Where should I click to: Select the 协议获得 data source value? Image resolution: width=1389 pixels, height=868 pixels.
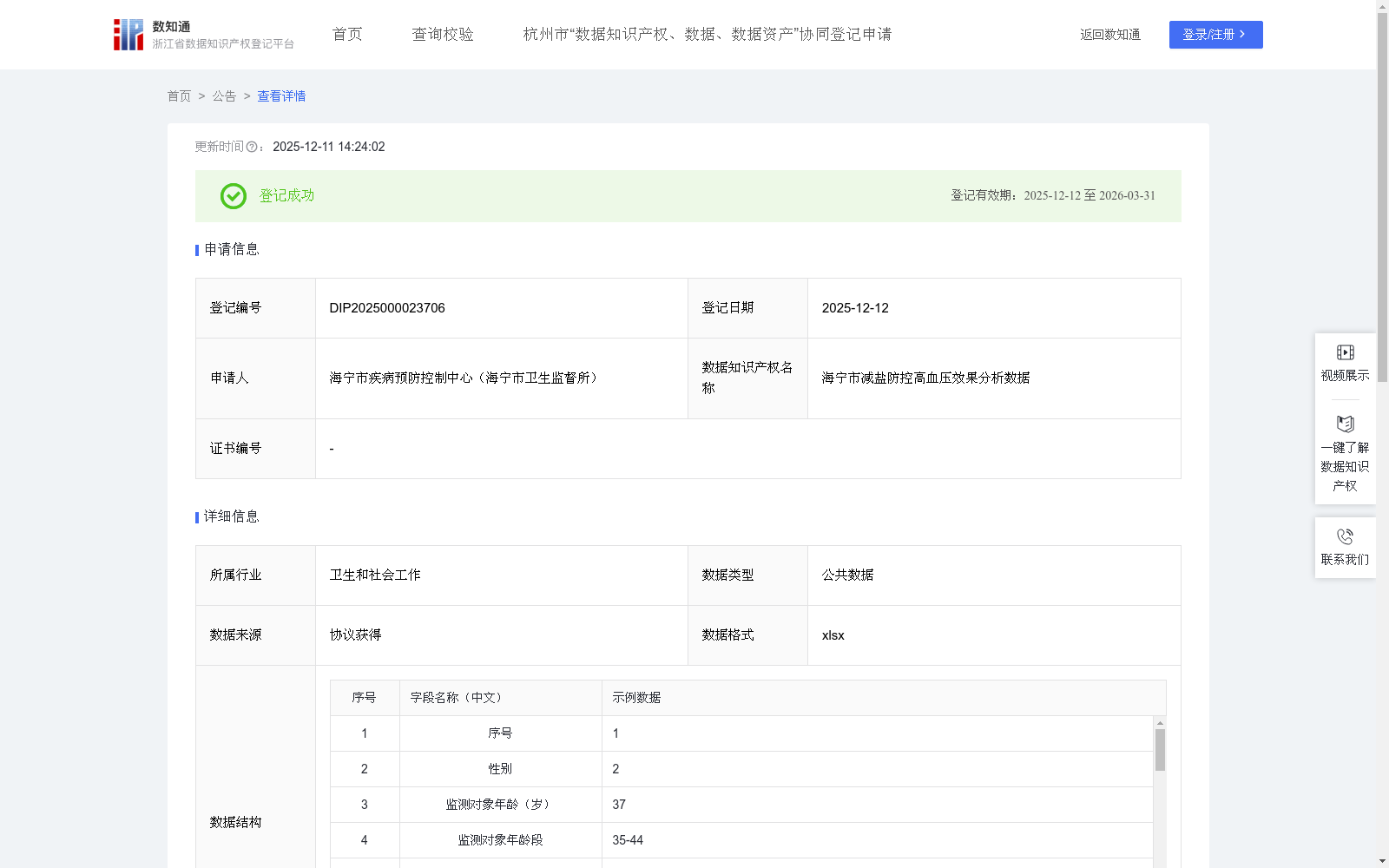point(355,635)
